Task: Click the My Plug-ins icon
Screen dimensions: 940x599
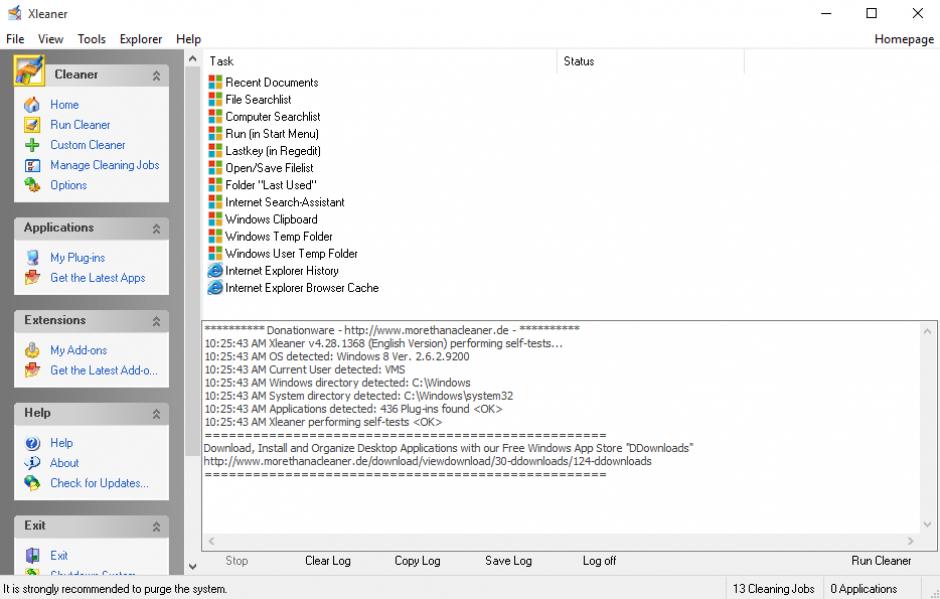Action: click(32, 258)
